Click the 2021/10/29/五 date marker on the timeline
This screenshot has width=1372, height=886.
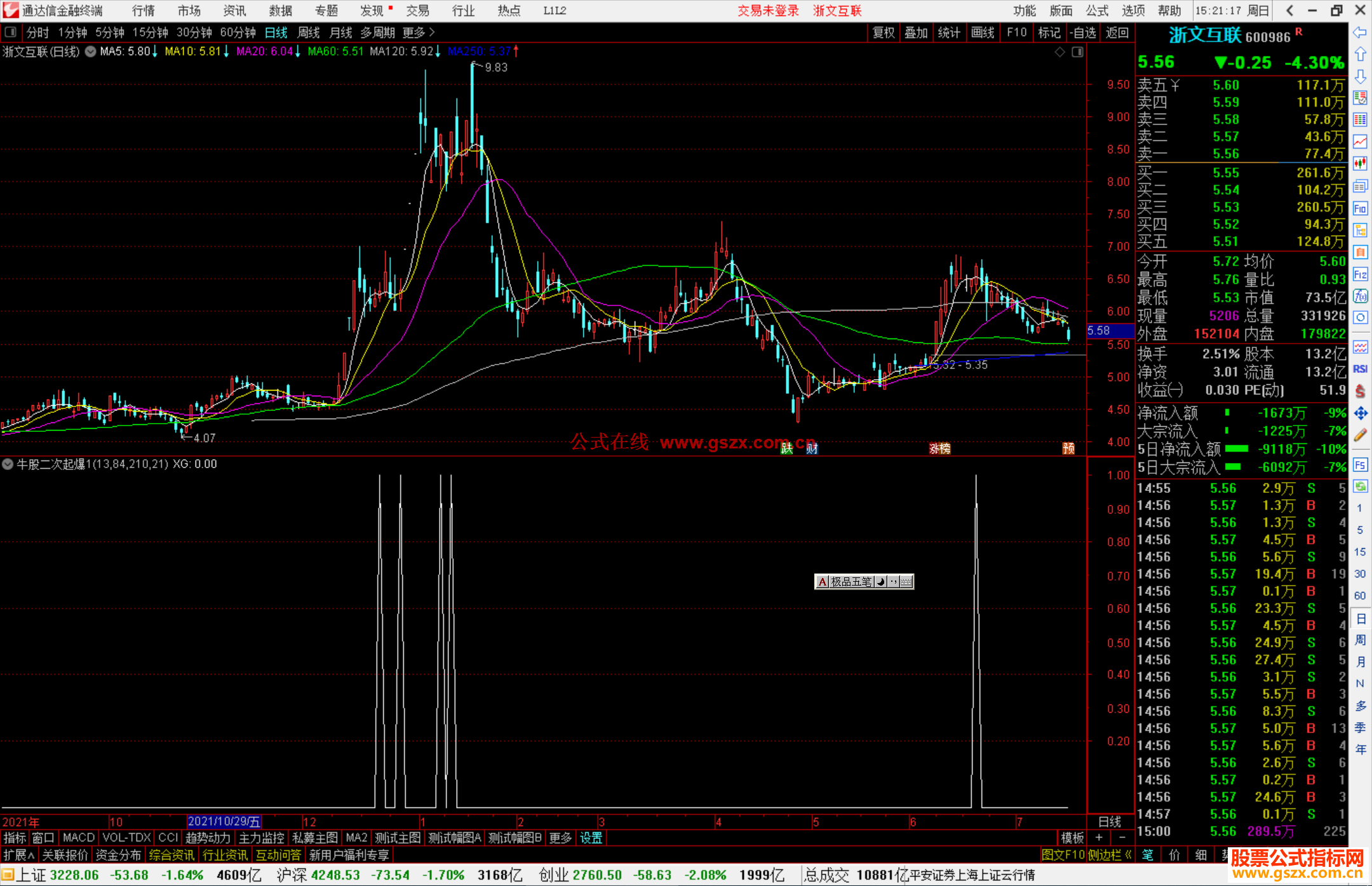click(224, 821)
